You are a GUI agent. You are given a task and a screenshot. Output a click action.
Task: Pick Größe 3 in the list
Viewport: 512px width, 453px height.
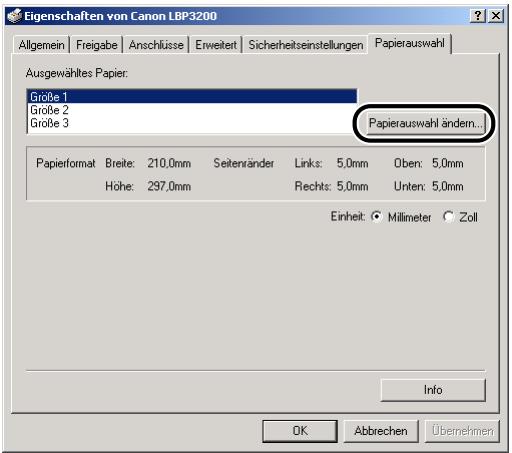point(192,123)
